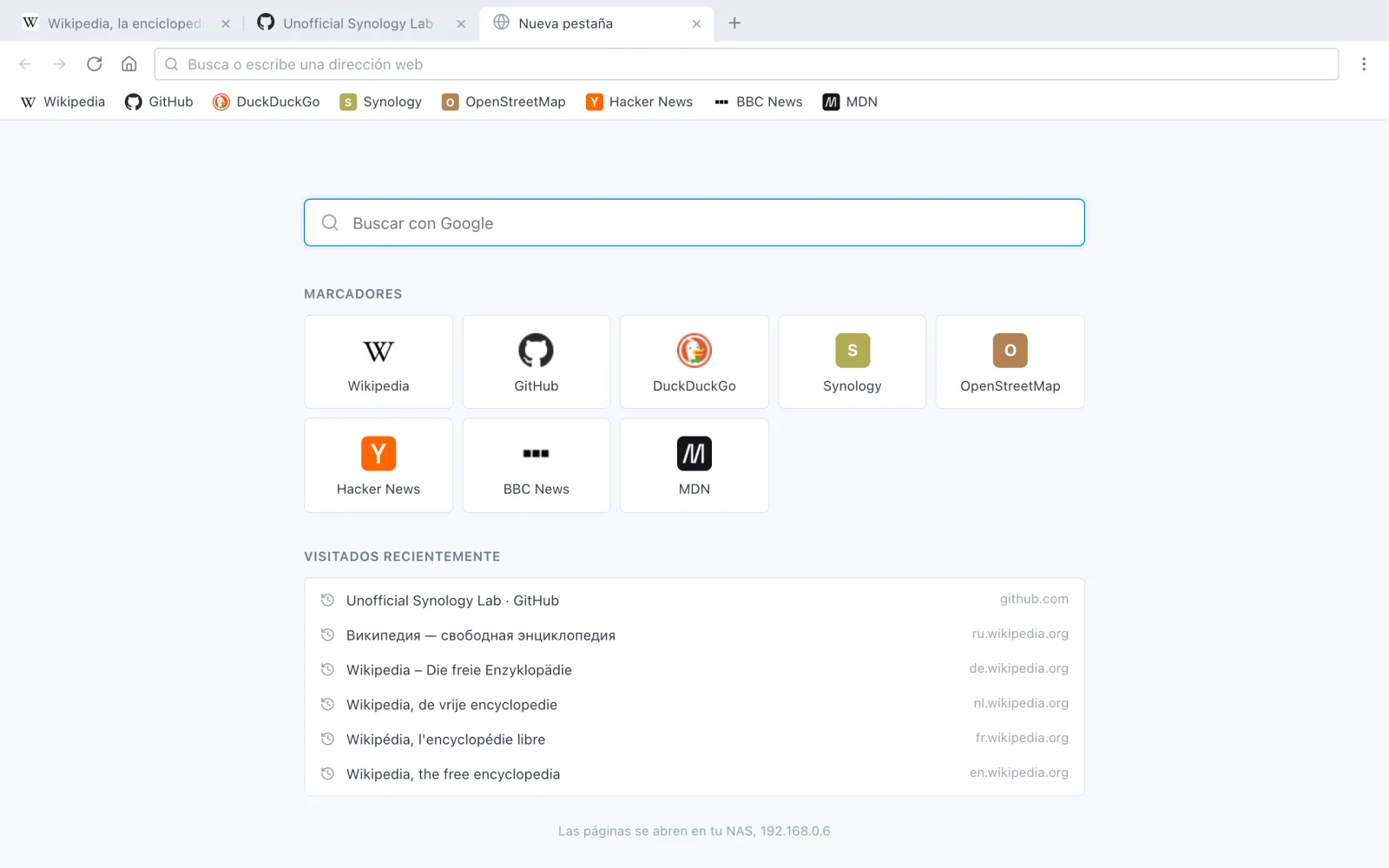Switch to the Wikipedia, la enciclopedia tab

tap(126, 23)
